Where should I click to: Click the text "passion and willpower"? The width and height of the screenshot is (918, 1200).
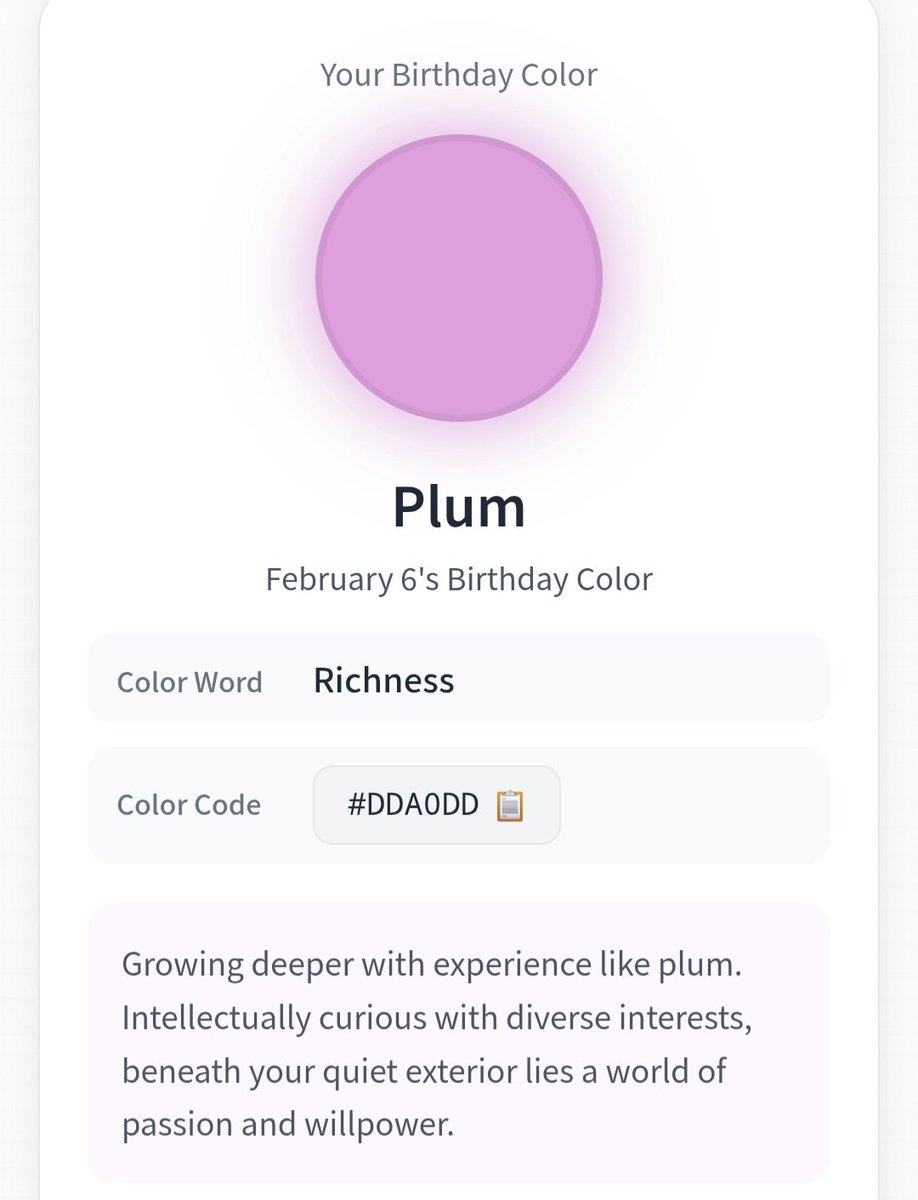[286, 1125]
